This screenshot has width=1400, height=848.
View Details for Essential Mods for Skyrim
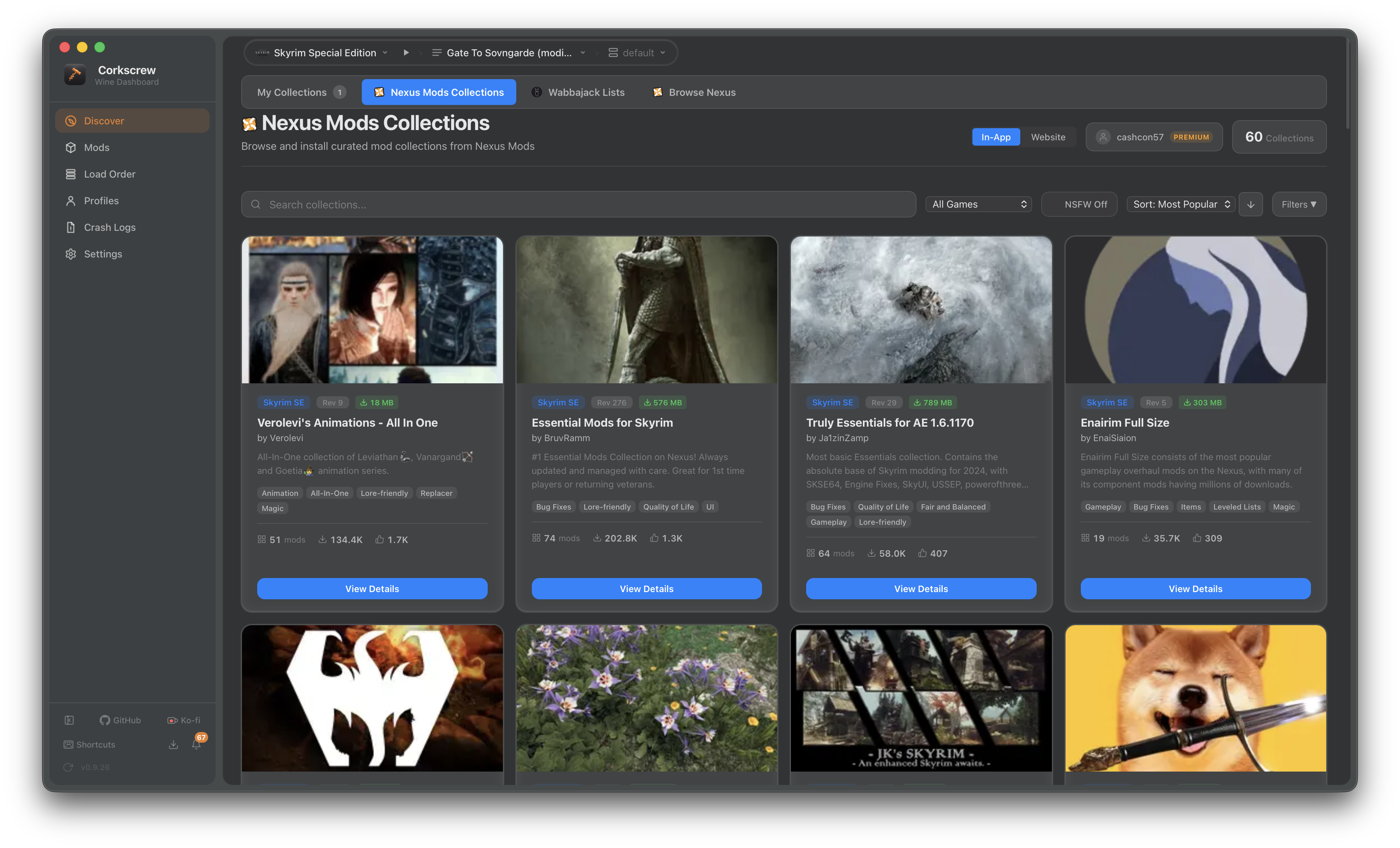[x=646, y=588]
